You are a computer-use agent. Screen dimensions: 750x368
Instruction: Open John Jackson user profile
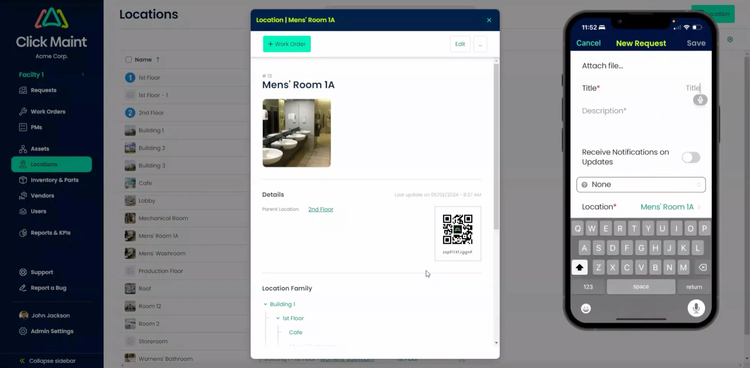point(44,315)
